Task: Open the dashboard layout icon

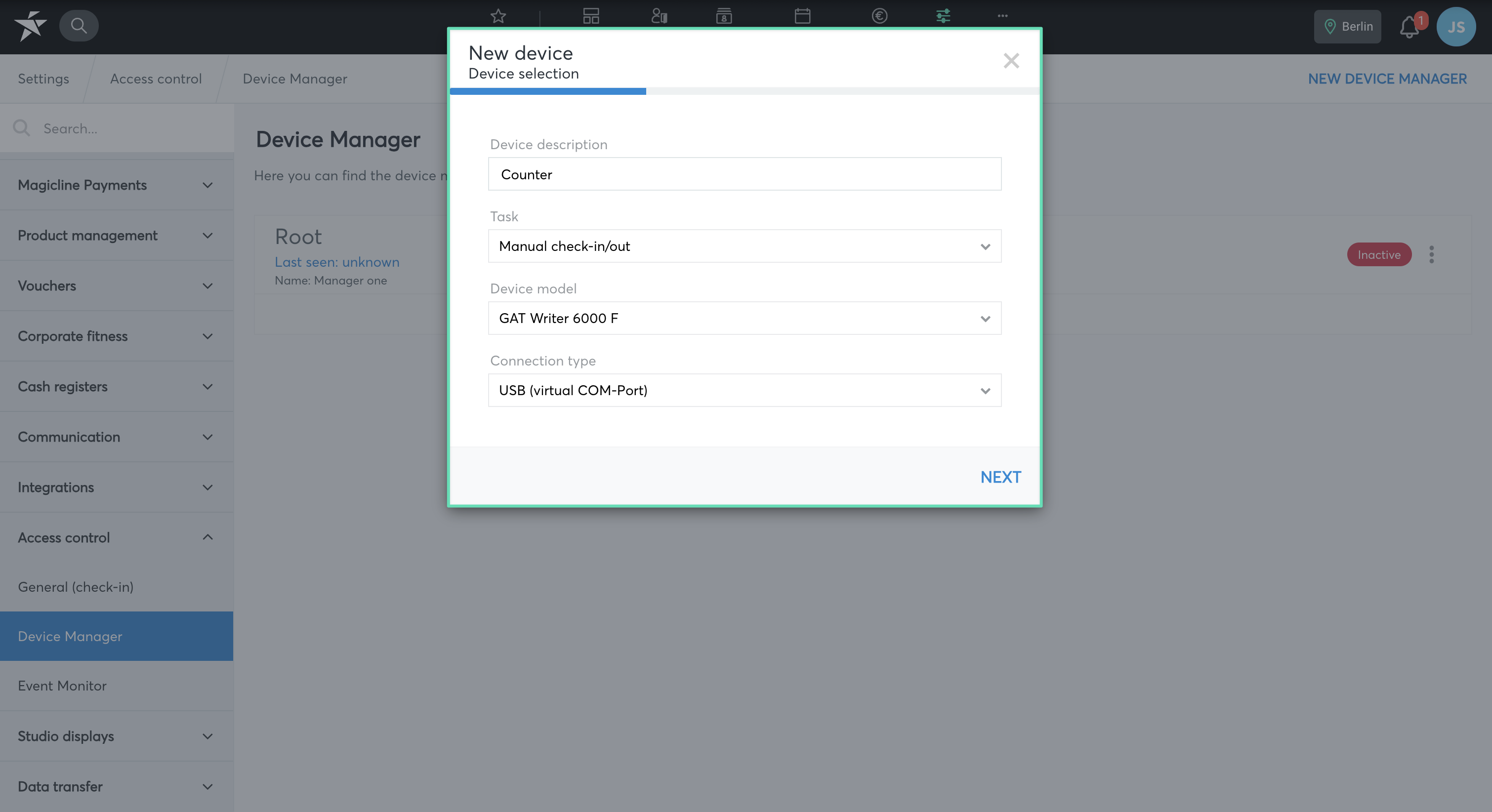Action: pos(591,16)
